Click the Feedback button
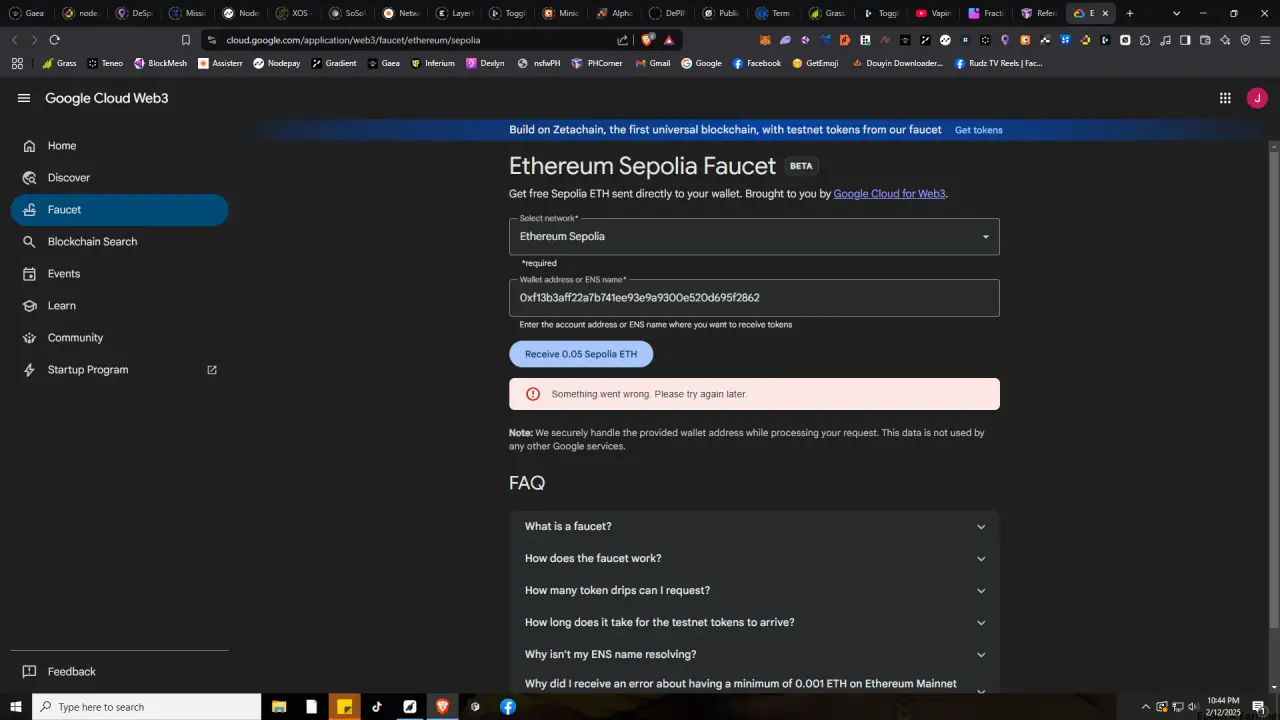This screenshot has height=720, width=1280. tap(120, 672)
